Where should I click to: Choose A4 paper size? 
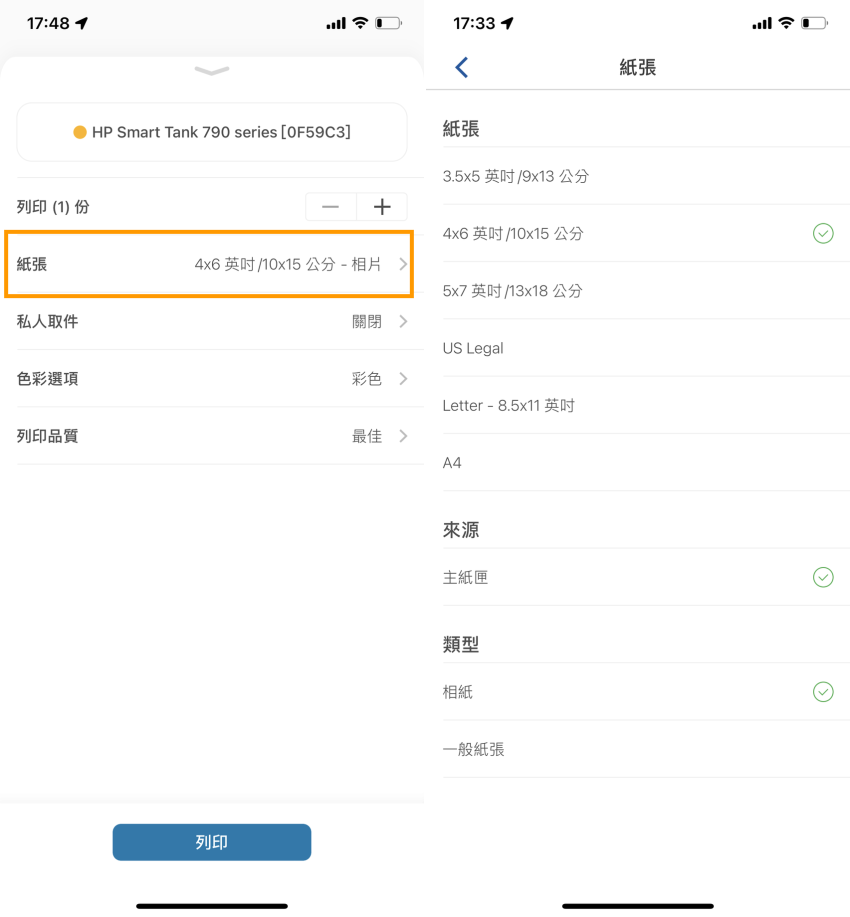[x=646, y=463]
